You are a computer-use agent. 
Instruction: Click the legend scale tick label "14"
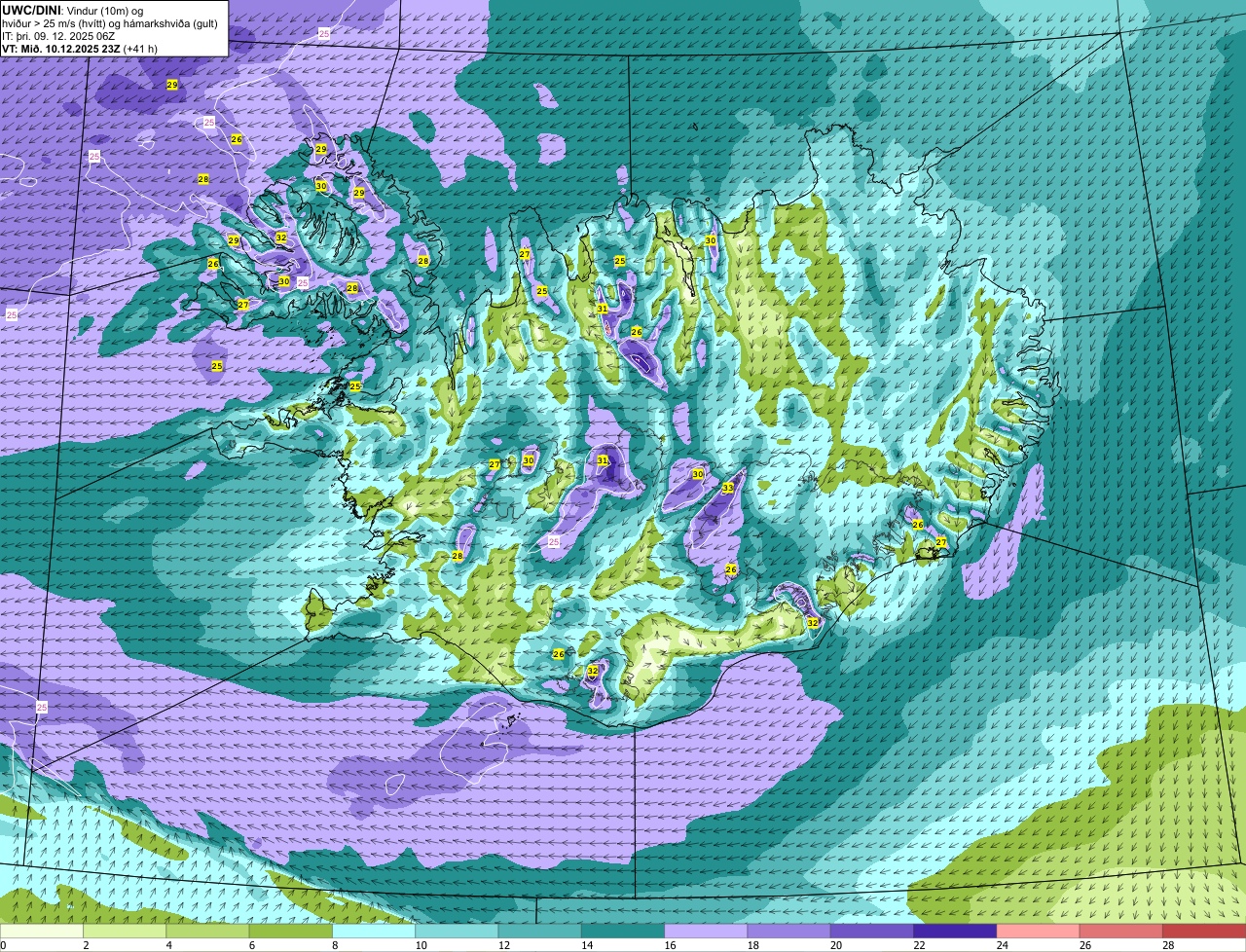point(586,944)
